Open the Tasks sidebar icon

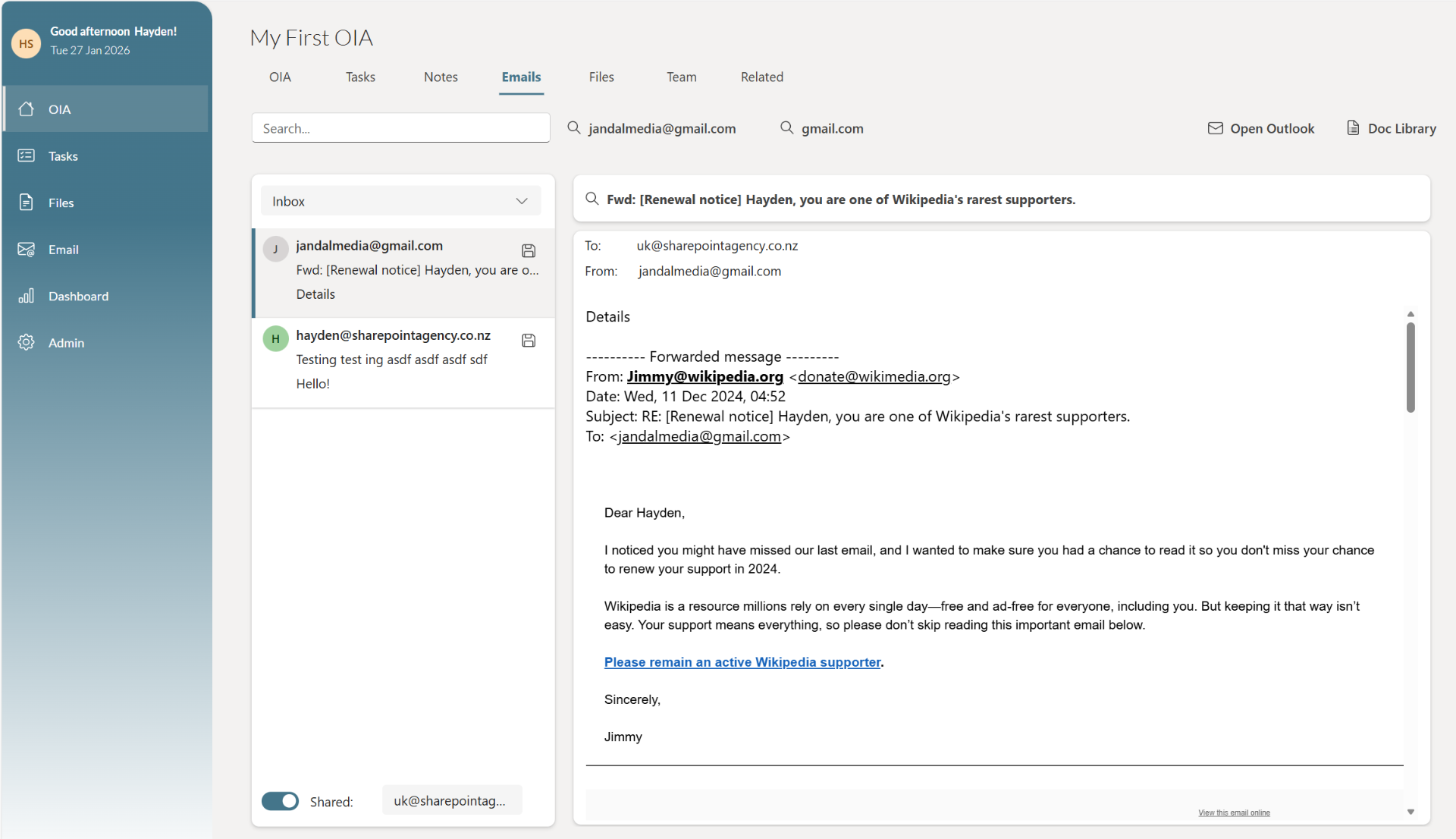pos(27,156)
